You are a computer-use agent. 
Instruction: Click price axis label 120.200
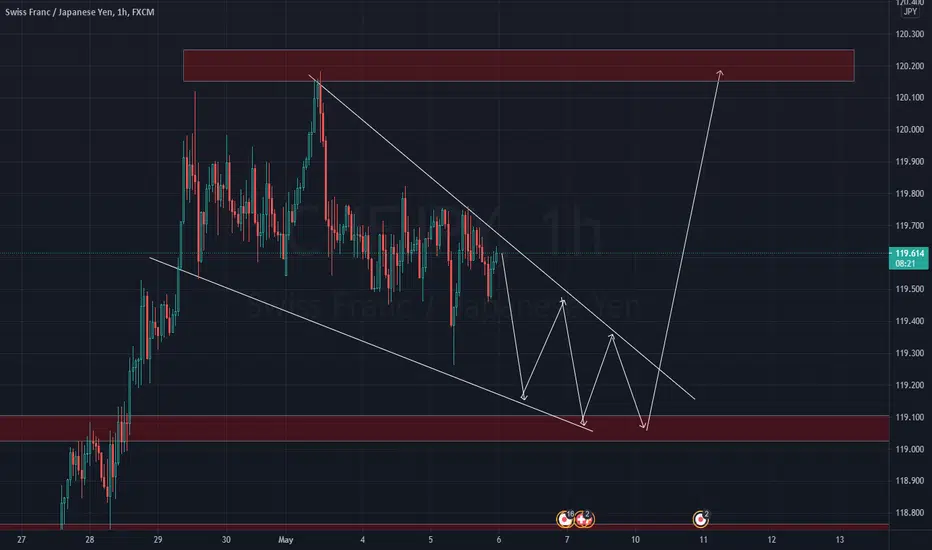tap(910, 66)
